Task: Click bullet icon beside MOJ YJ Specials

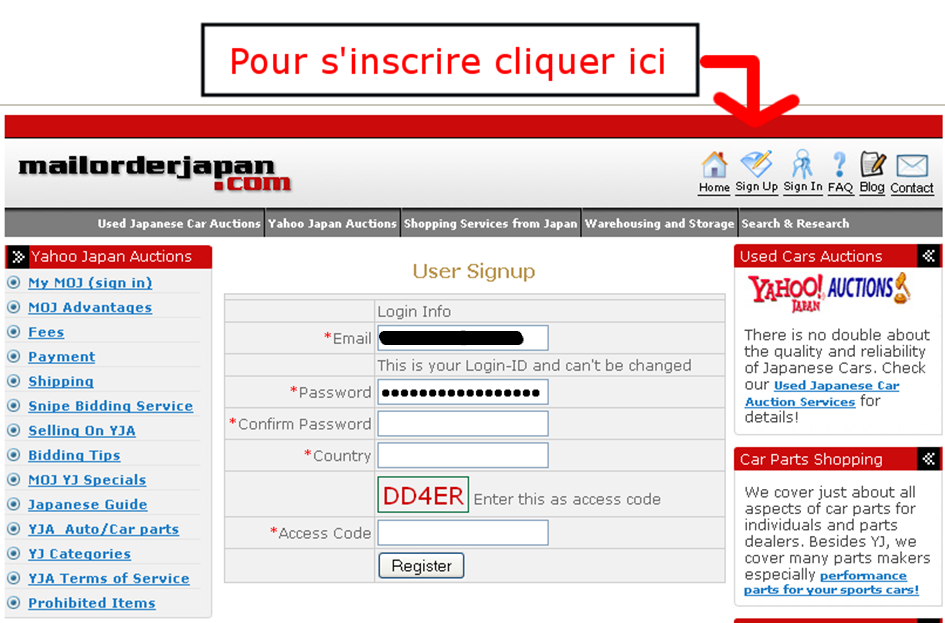Action: (x=14, y=480)
